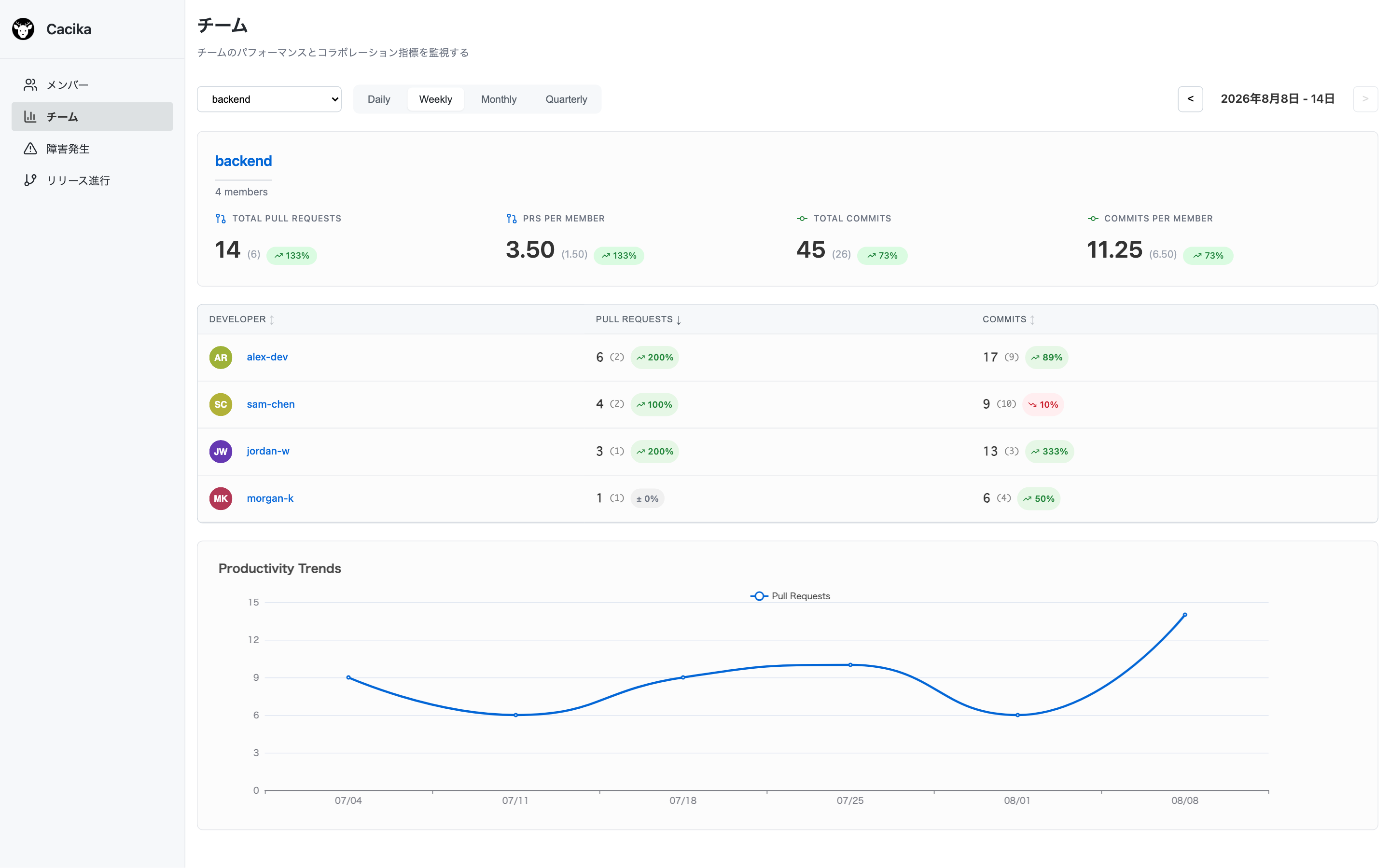Click the descending sort arrow on Pull Requests

click(679, 320)
